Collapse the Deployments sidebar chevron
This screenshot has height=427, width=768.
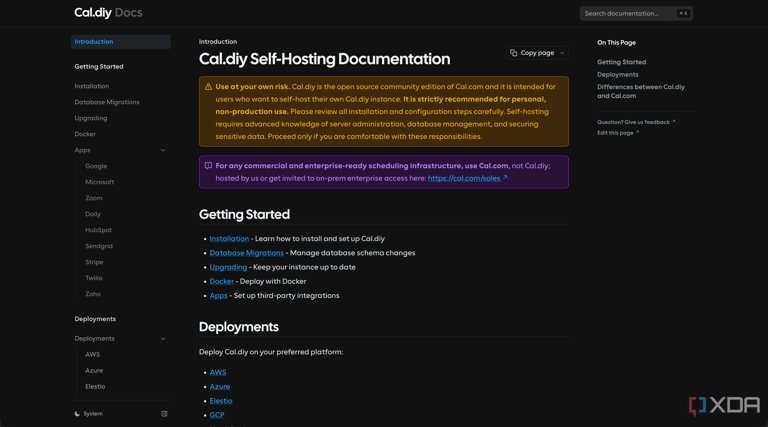[163, 338]
